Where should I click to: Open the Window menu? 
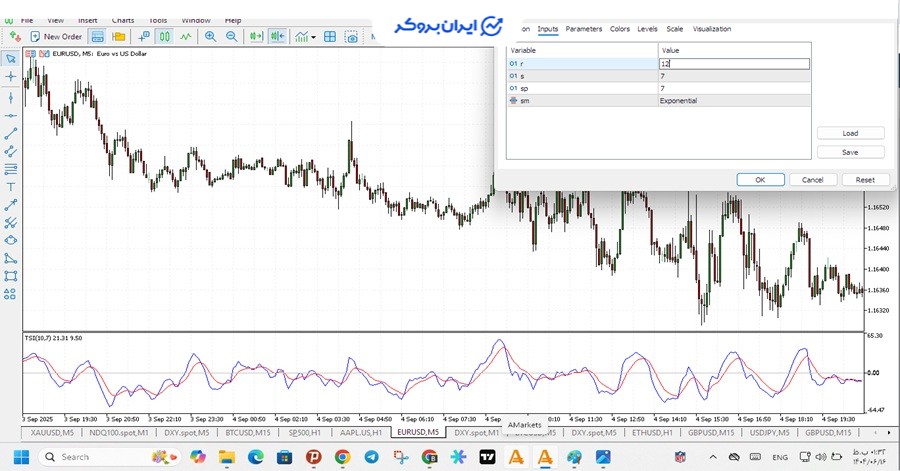[196, 21]
